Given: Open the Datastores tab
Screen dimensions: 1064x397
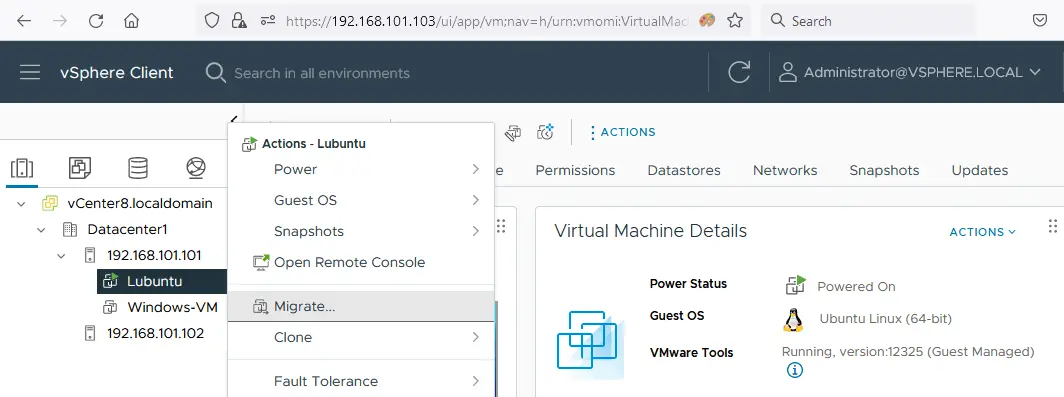Looking at the screenshot, I should pyautogui.click(x=684, y=170).
